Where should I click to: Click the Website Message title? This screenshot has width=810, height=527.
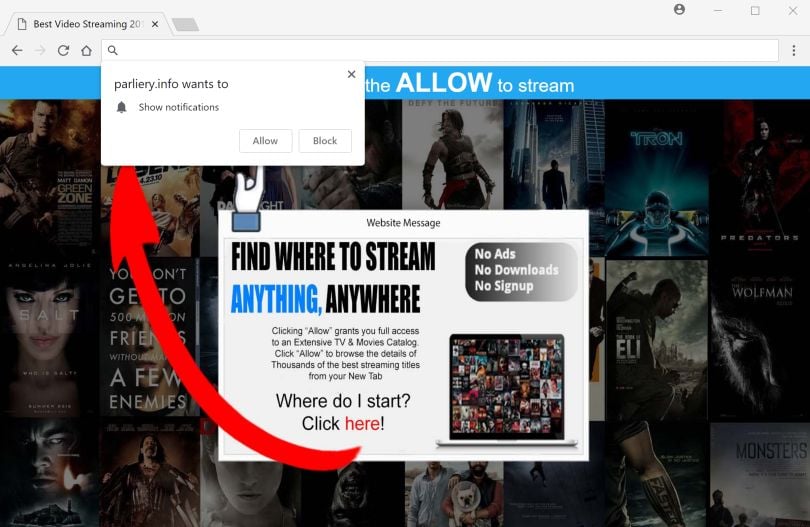403,223
